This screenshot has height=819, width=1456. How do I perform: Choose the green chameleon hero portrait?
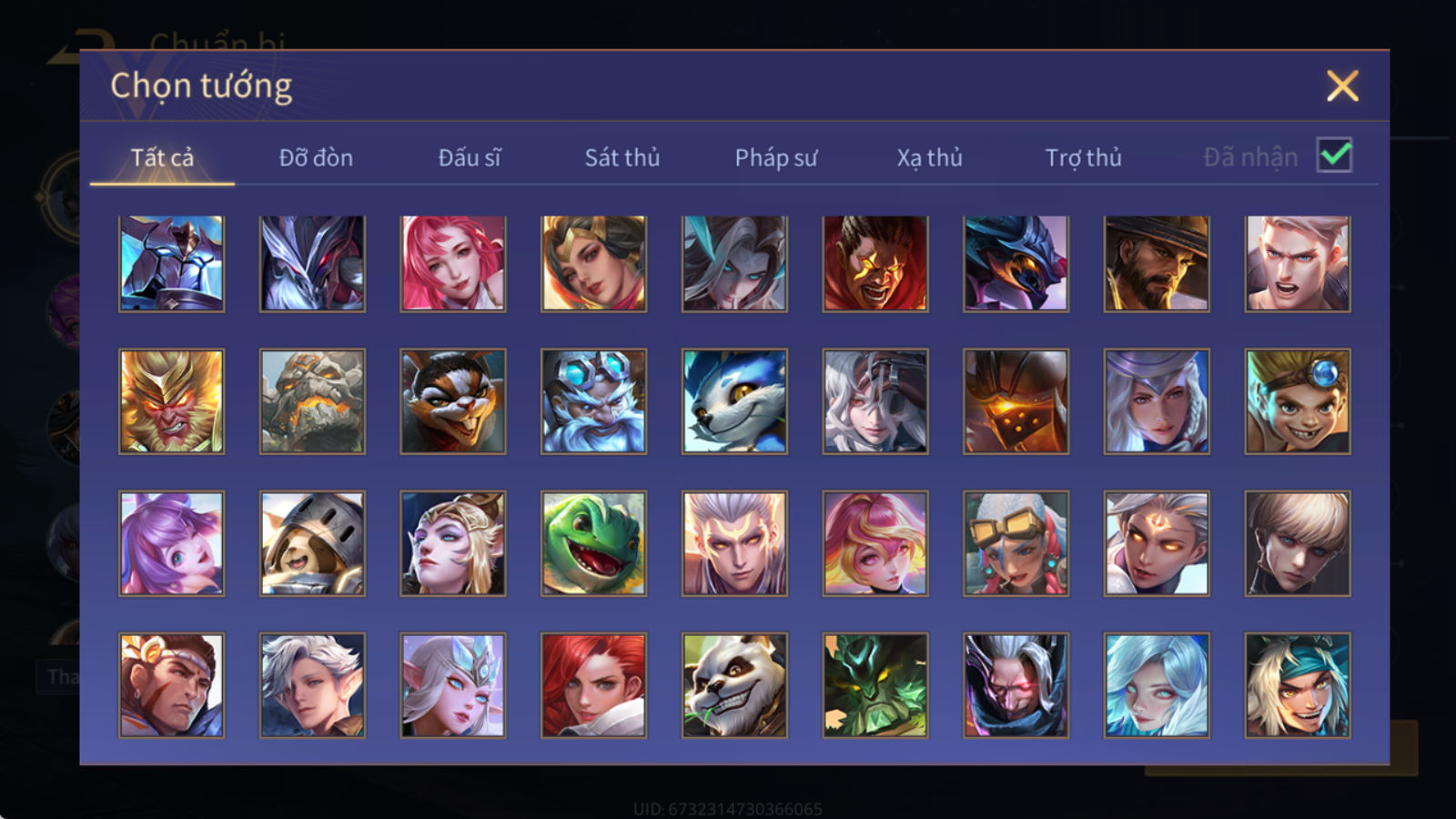(x=593, y=543)
